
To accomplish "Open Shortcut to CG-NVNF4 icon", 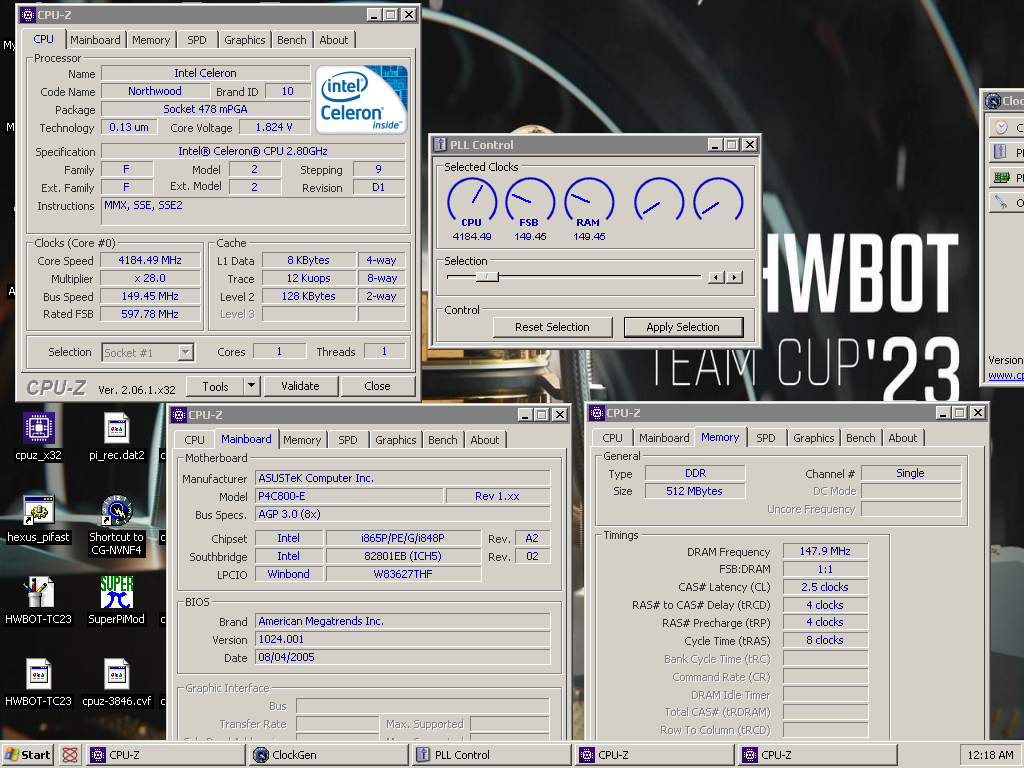I will click(x=116, y=510).
